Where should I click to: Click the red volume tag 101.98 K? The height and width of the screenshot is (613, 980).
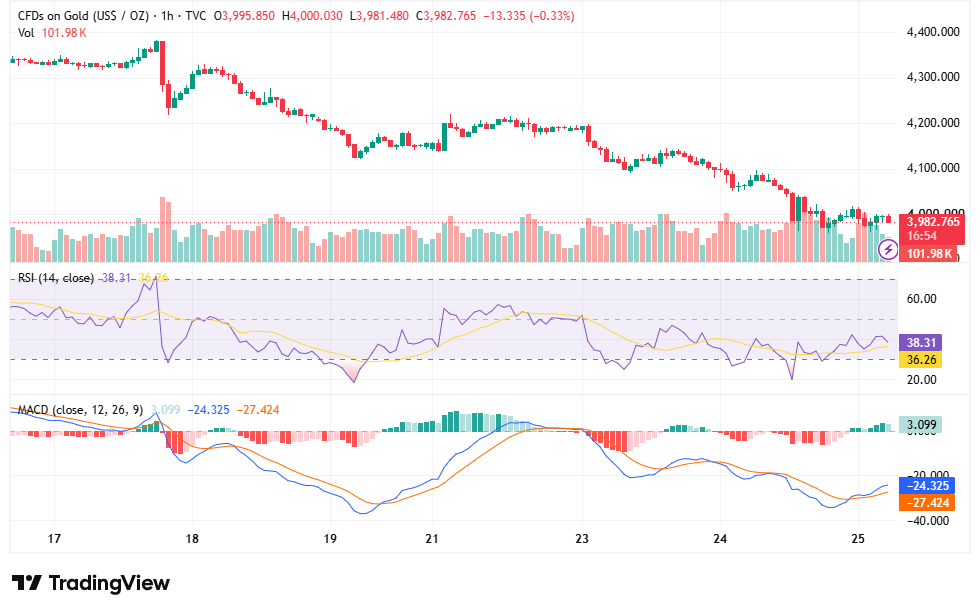pyautogui.click(x=929, y=253)
